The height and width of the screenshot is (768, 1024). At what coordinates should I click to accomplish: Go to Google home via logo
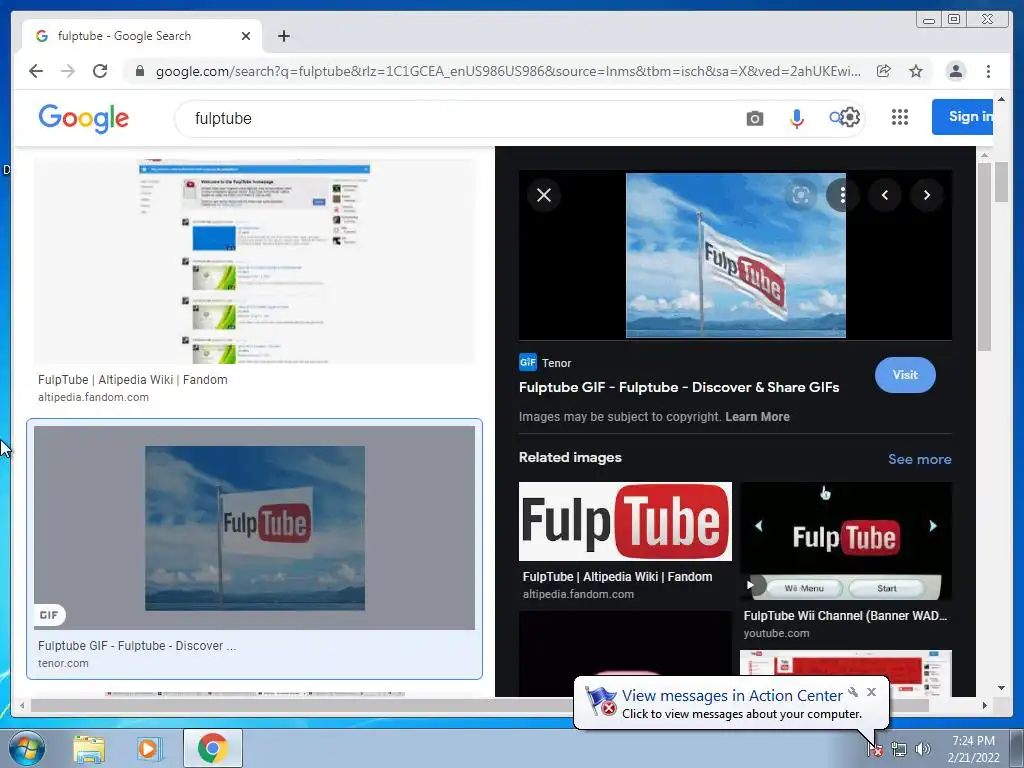84,118
